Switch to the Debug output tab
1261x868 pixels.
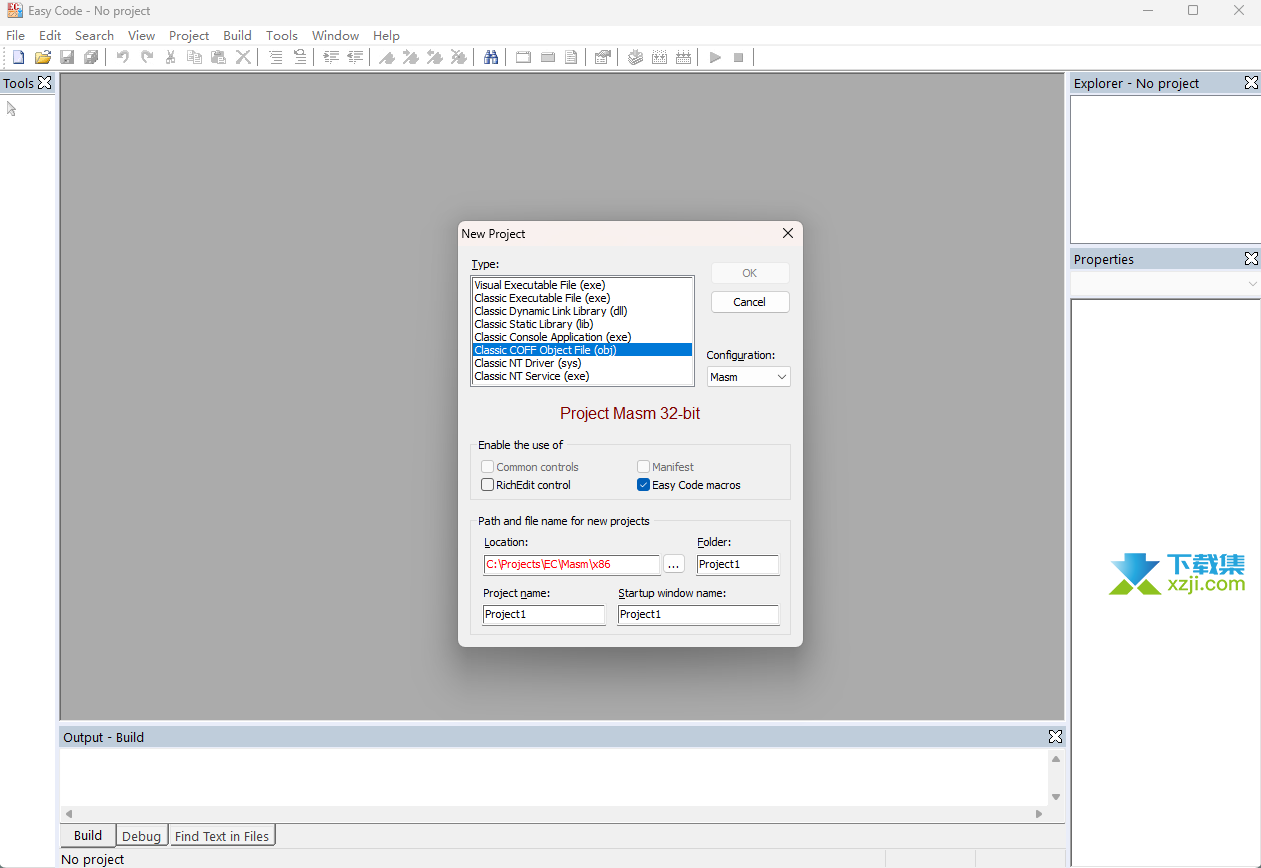[141, 836]
